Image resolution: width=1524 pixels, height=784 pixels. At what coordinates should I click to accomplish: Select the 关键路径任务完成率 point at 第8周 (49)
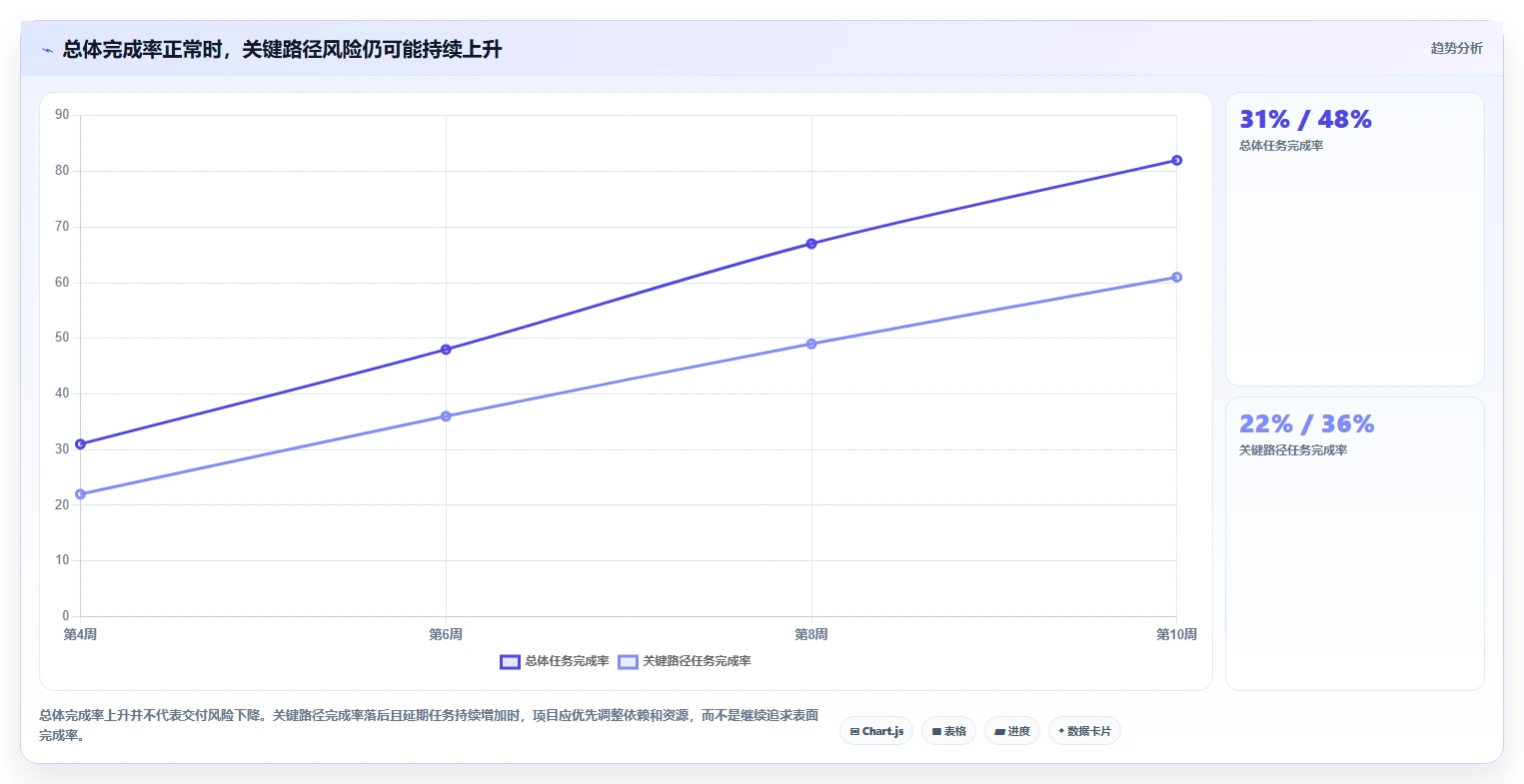[x=811, y=344]
